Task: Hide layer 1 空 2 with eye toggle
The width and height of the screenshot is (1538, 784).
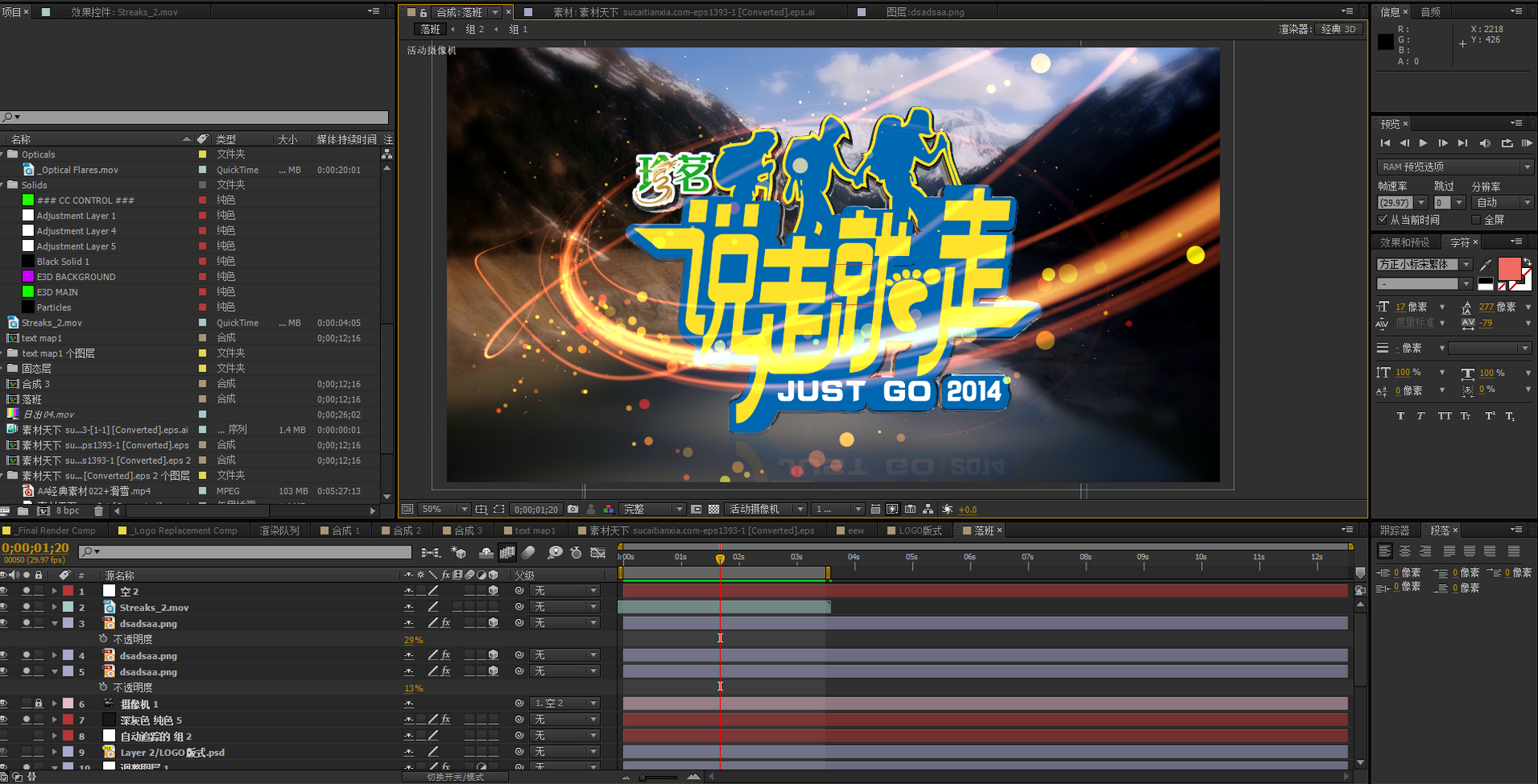Action: click(x=4, y=590)
